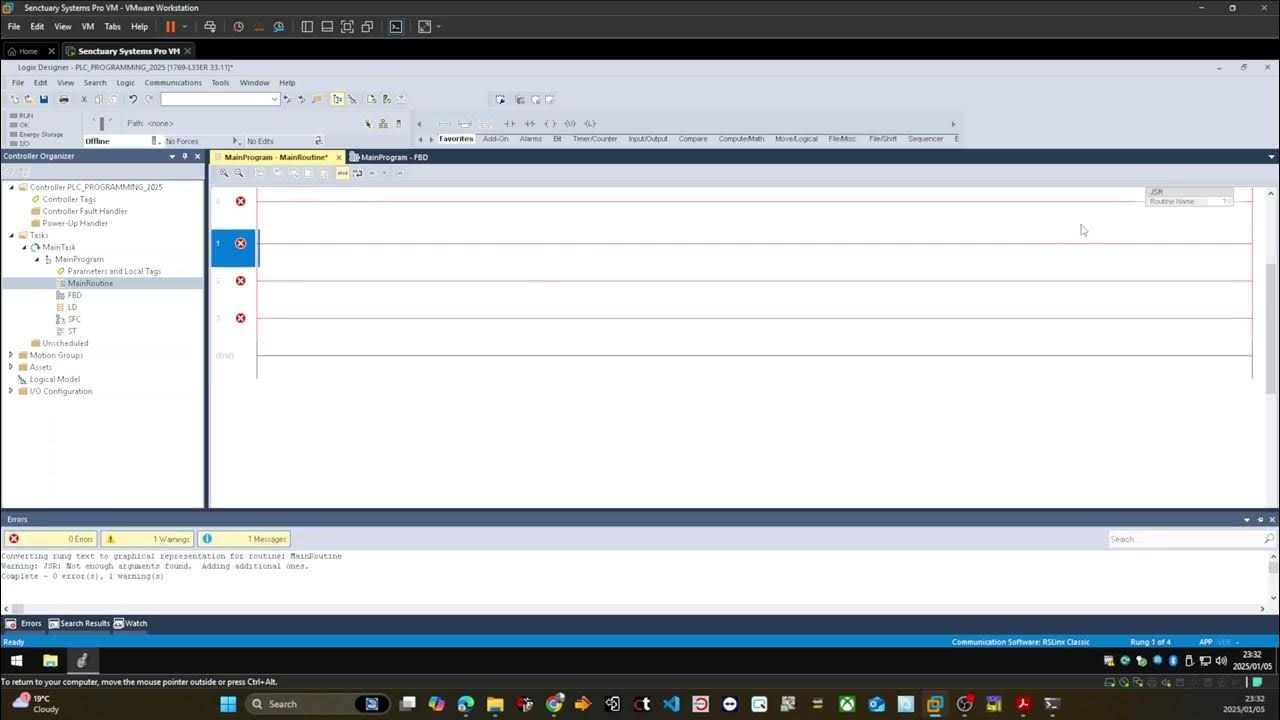Viewport: 1280px width, 720px height.
Task: Expand the Assets node
Action: (x=11, y=367)
